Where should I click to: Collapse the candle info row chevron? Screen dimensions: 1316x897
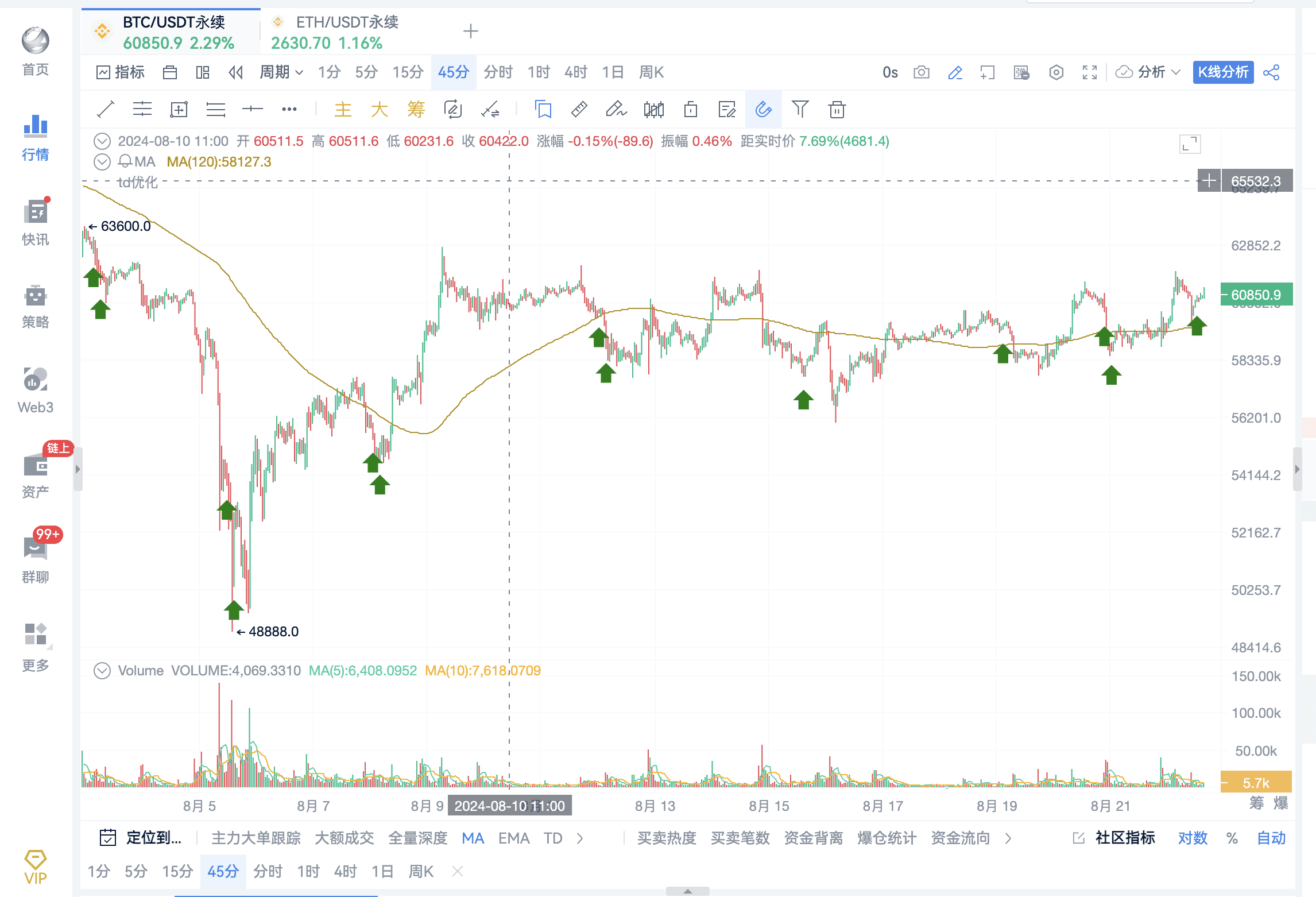(102, 141)
